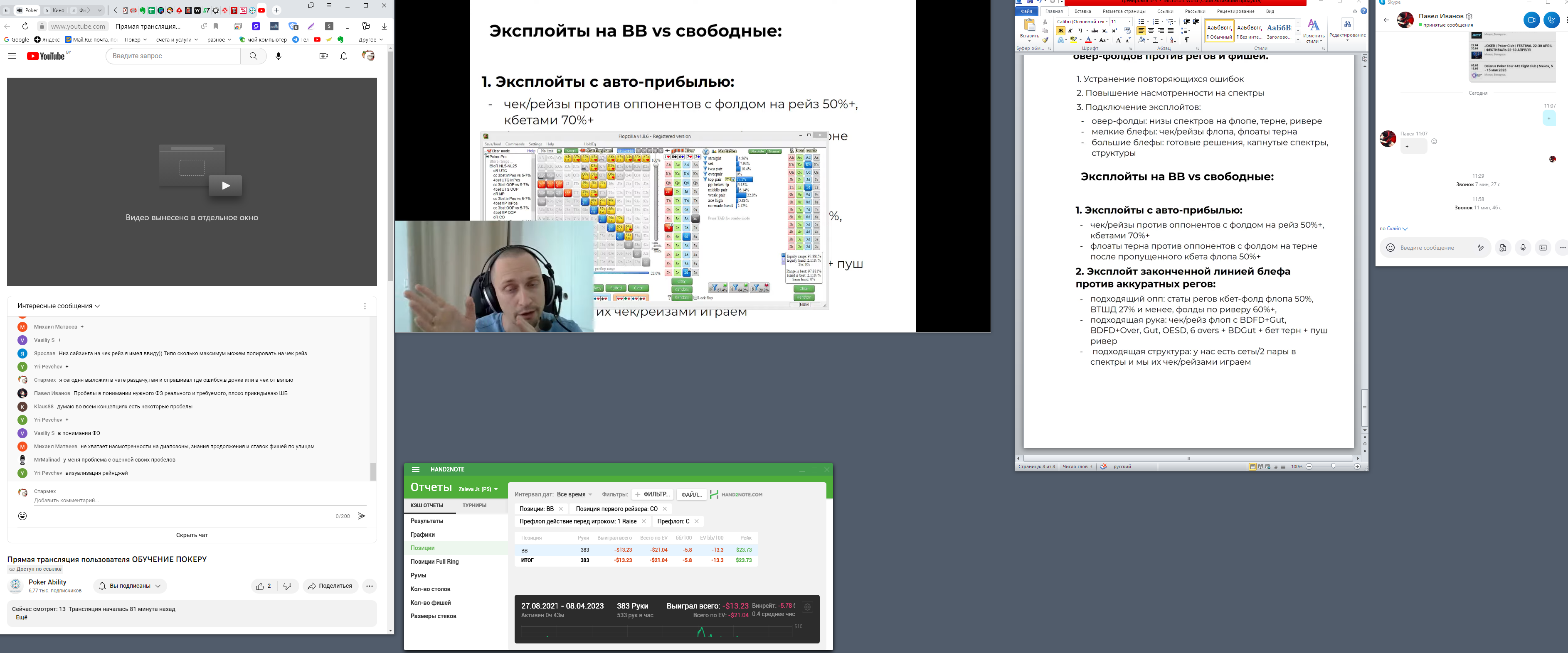Click the Clear Formatting icon in Word
1568x653 pixels.
point(1128,30)
